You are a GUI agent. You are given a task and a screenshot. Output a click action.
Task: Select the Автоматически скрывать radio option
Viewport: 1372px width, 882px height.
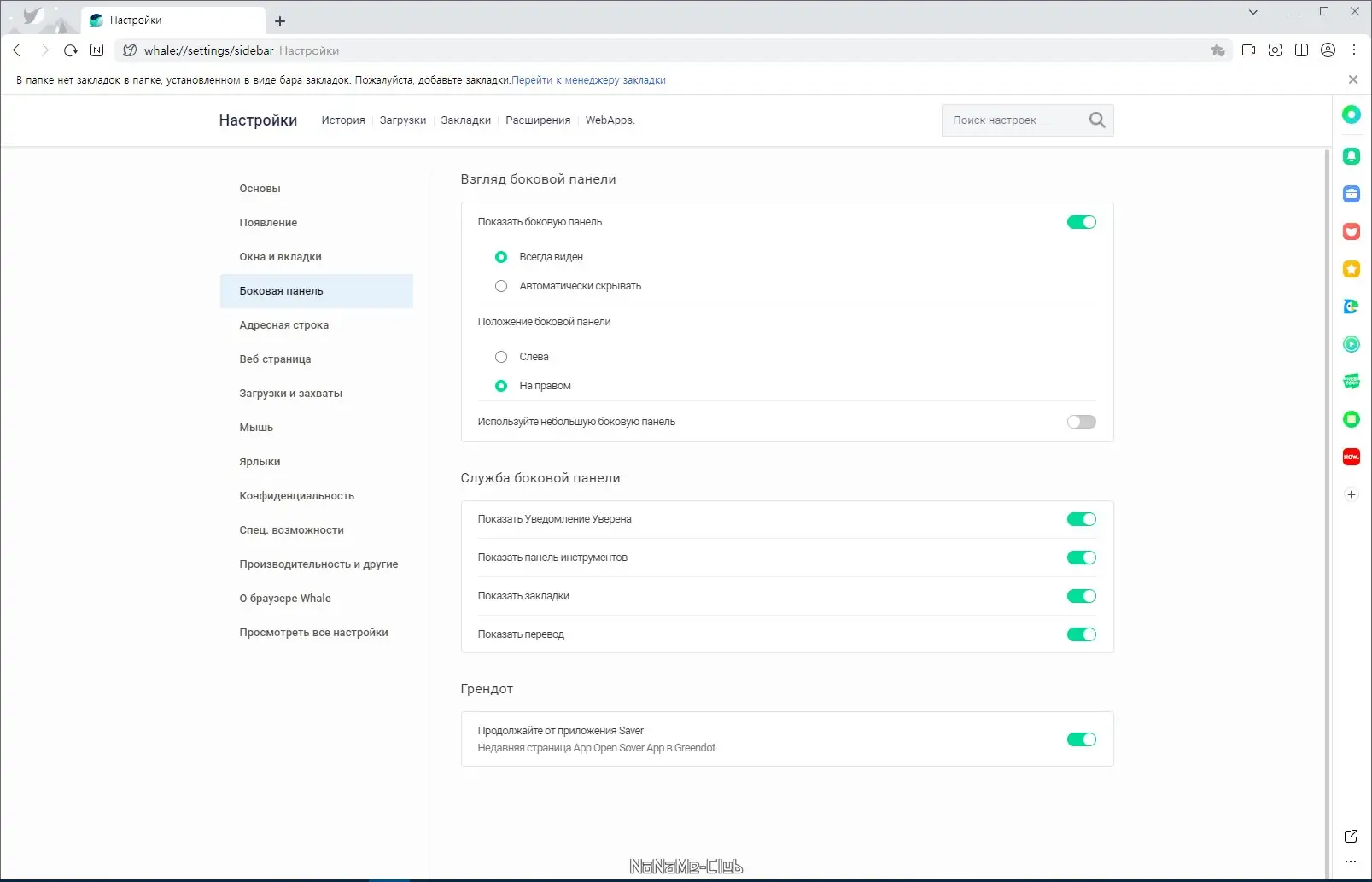pyautogui.click(x=501, y=286)
